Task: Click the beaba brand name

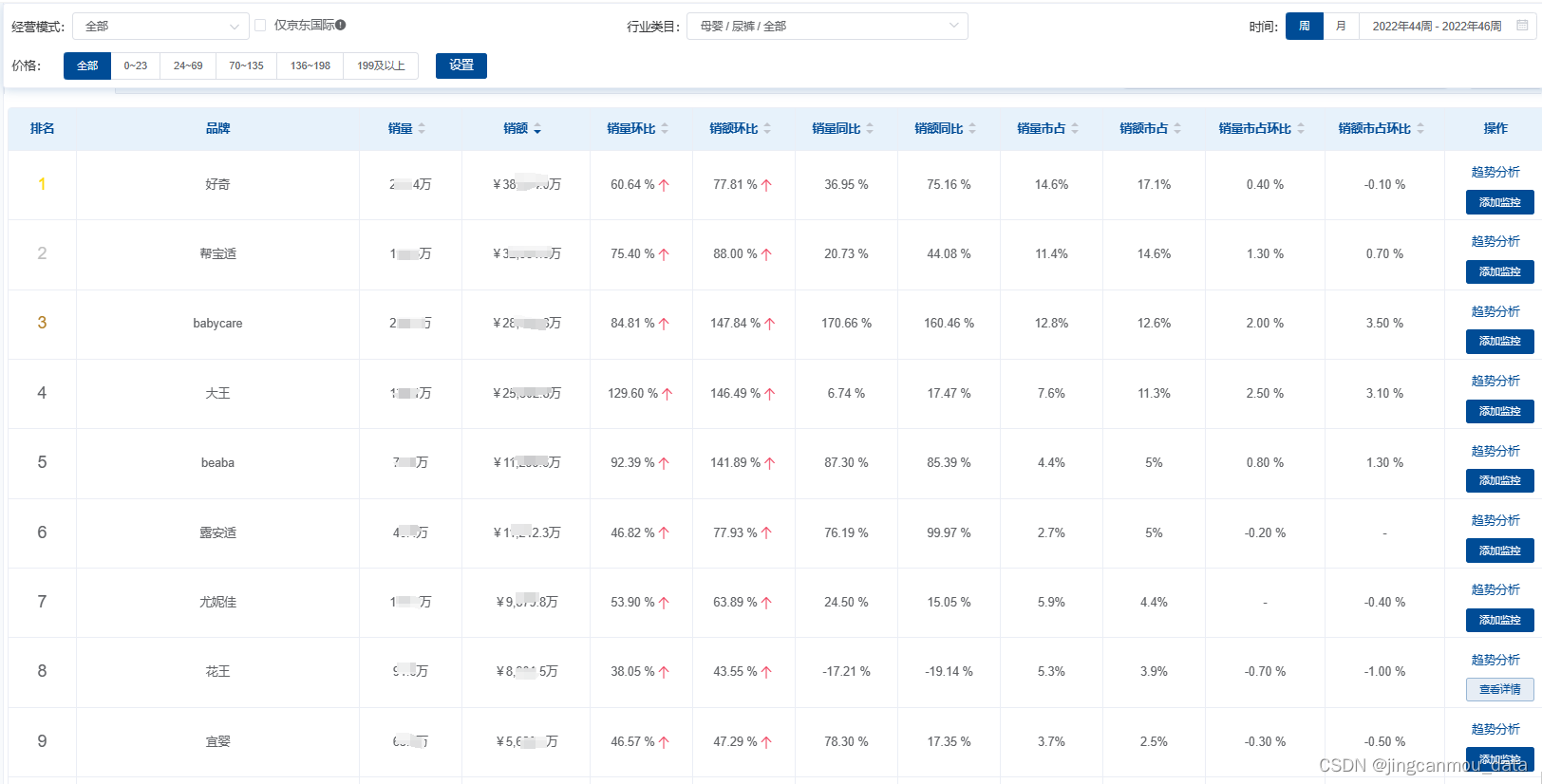Action: [217, 462]
